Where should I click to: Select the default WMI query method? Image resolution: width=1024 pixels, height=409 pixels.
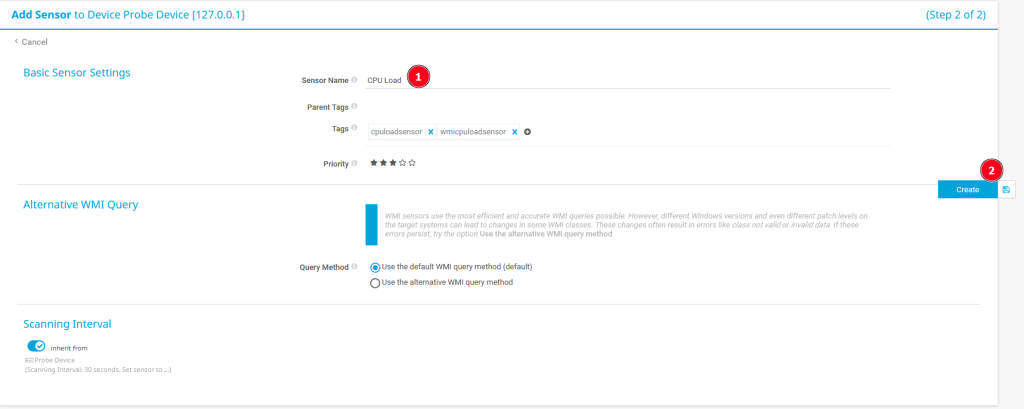375,268
